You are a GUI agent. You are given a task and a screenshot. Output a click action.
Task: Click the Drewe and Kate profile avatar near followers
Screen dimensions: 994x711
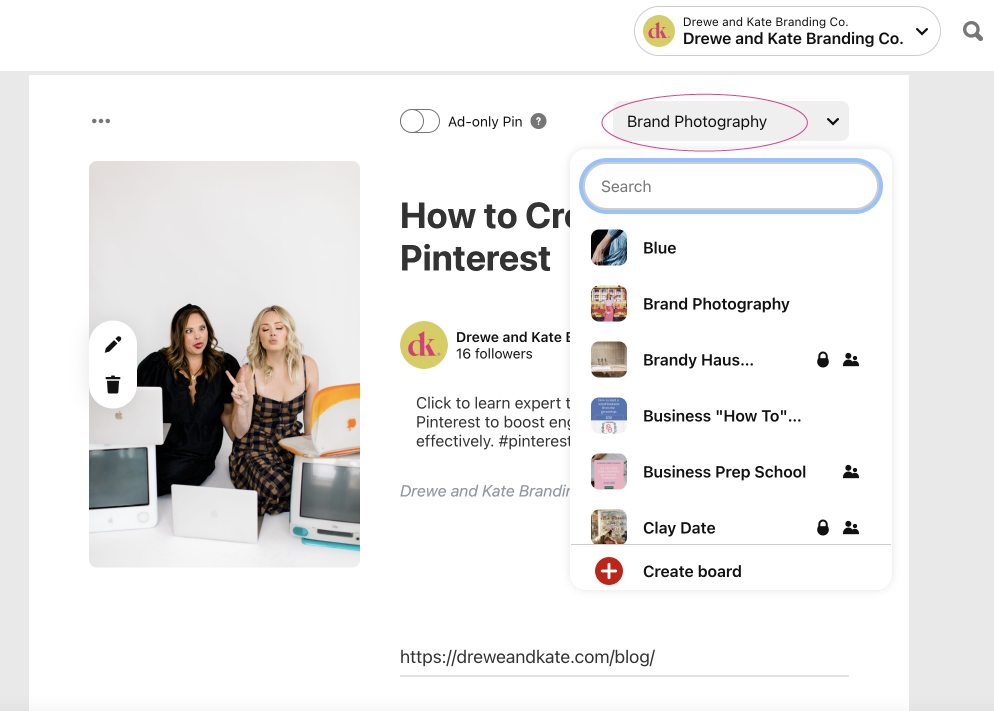point(423,345)
